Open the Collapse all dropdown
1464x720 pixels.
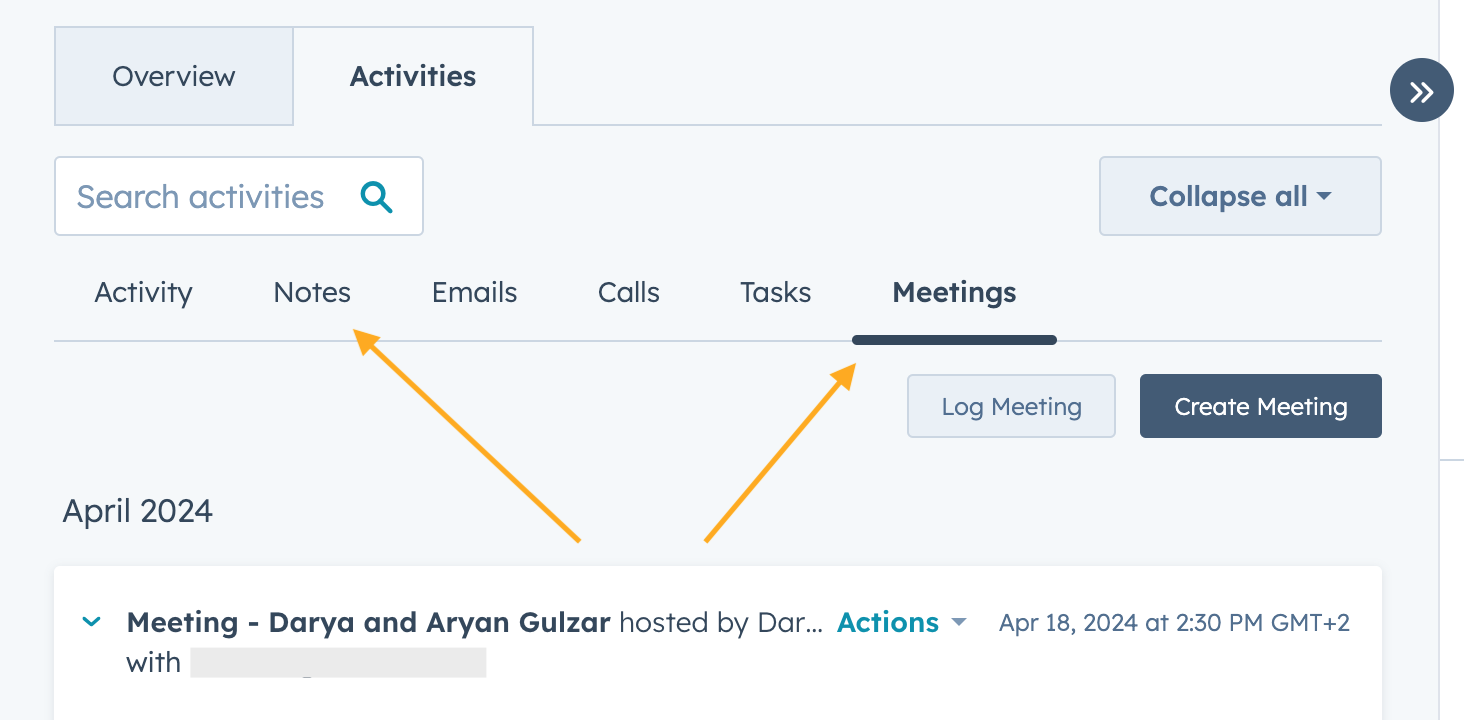tap(1239, 196)
